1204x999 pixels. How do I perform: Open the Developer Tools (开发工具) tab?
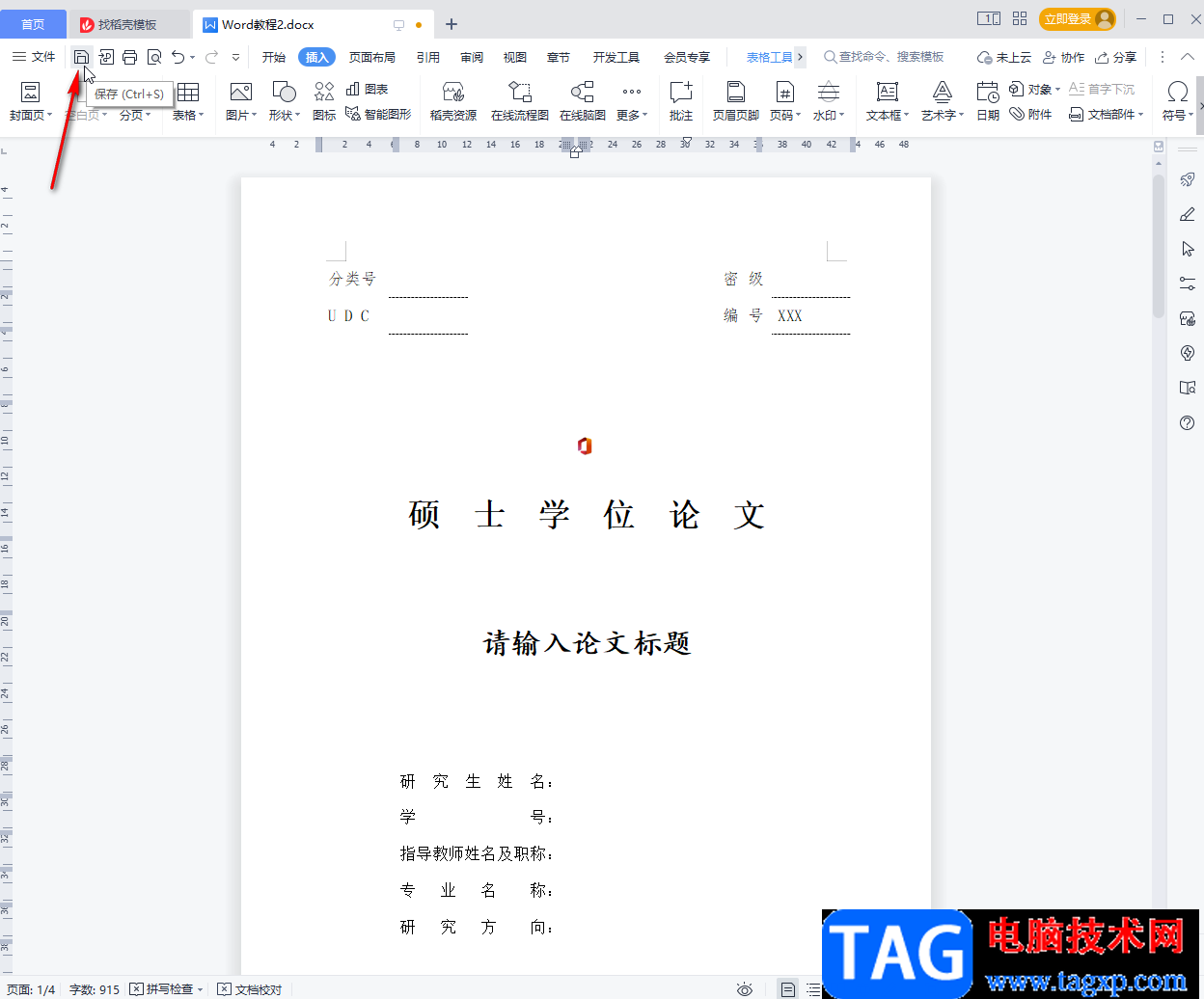(x=616, y=57)
